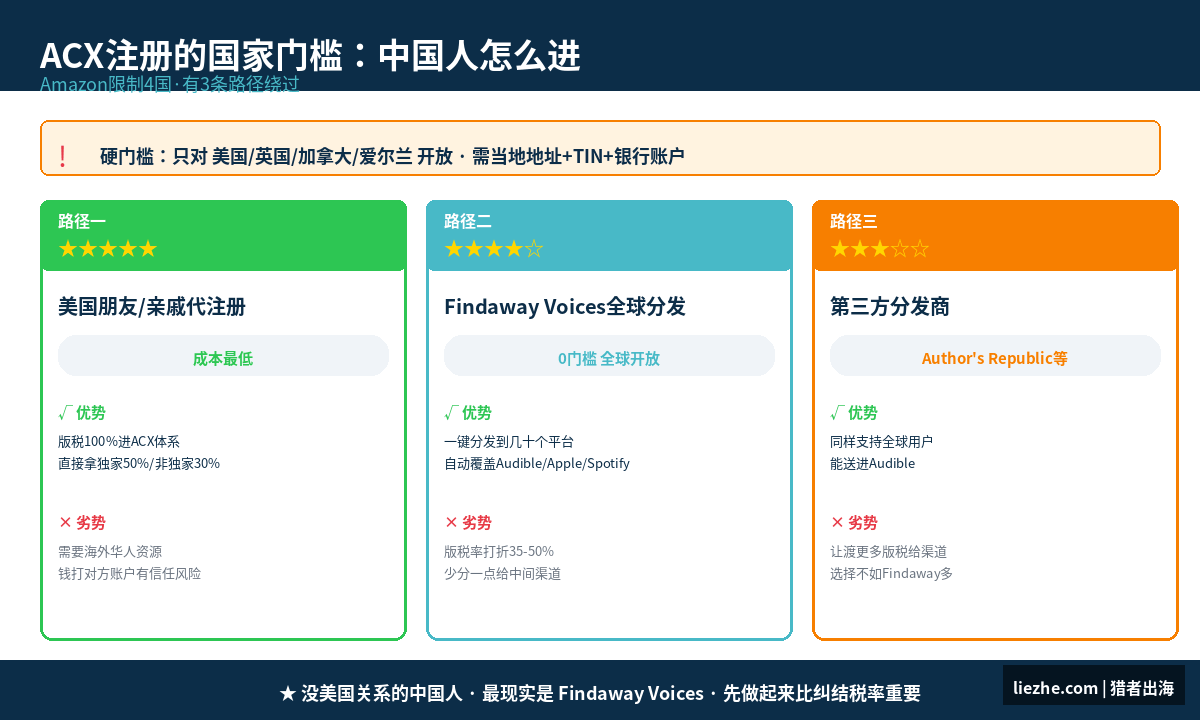The height and width of the screenshot is (720, 1200).
Task: Click the five-star rating under 路径一
Action: coord(108,249)
